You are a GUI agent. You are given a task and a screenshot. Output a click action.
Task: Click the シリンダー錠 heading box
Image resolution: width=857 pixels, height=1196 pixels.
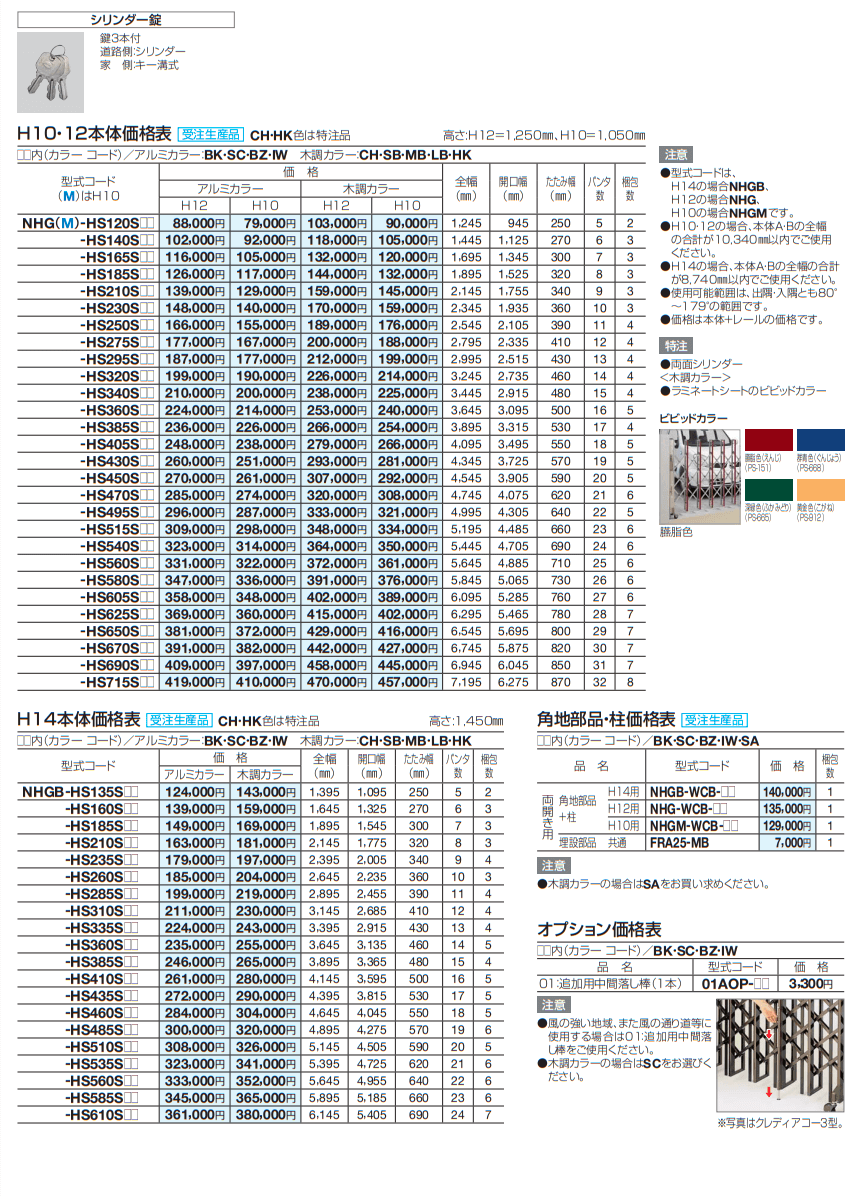pyautogui.click(x=126, y=20)
